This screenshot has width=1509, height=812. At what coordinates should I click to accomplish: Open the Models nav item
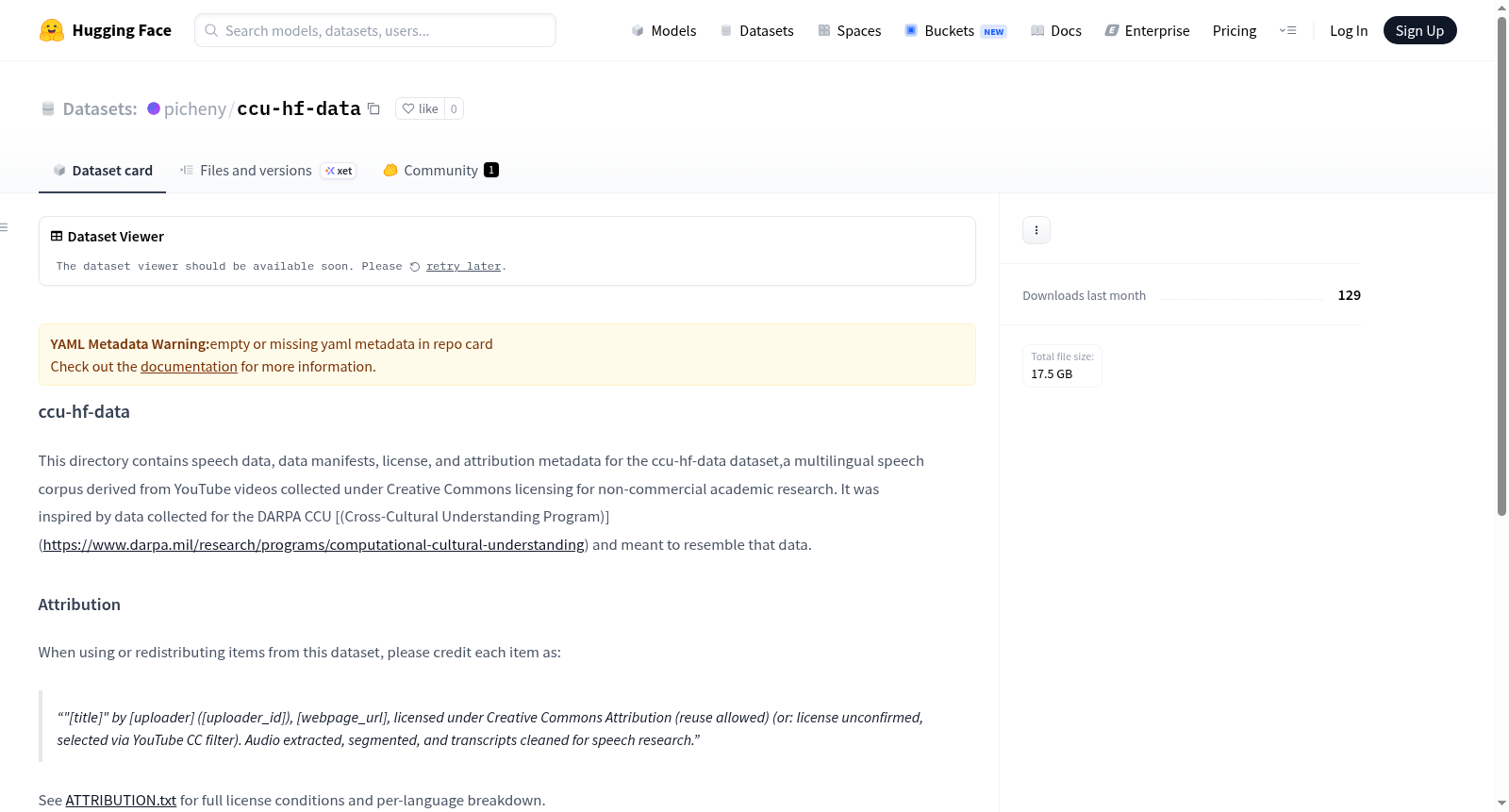pos(664,30)
